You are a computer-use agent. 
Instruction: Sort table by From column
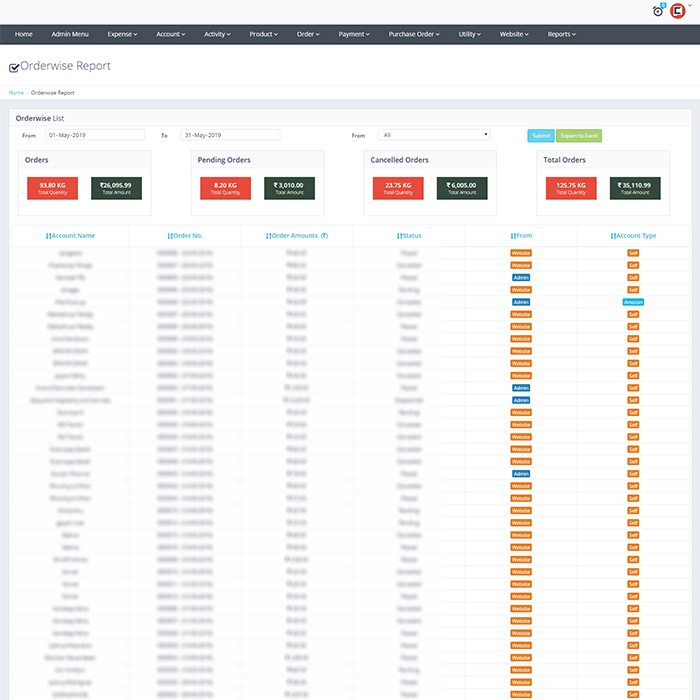[x=521, y=236]
